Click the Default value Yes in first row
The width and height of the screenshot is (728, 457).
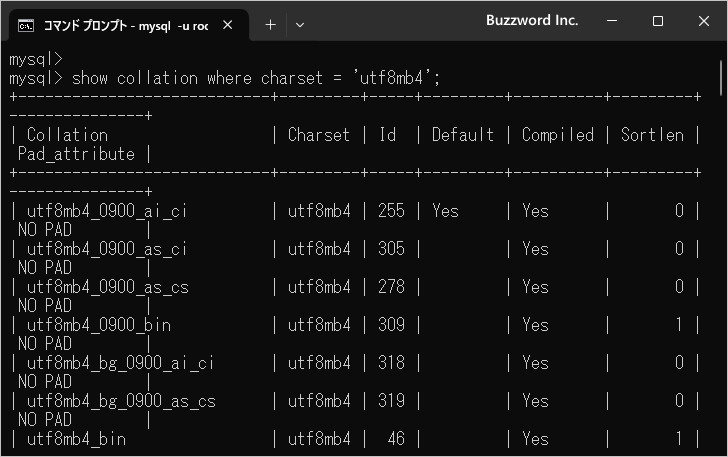[445, 211]
